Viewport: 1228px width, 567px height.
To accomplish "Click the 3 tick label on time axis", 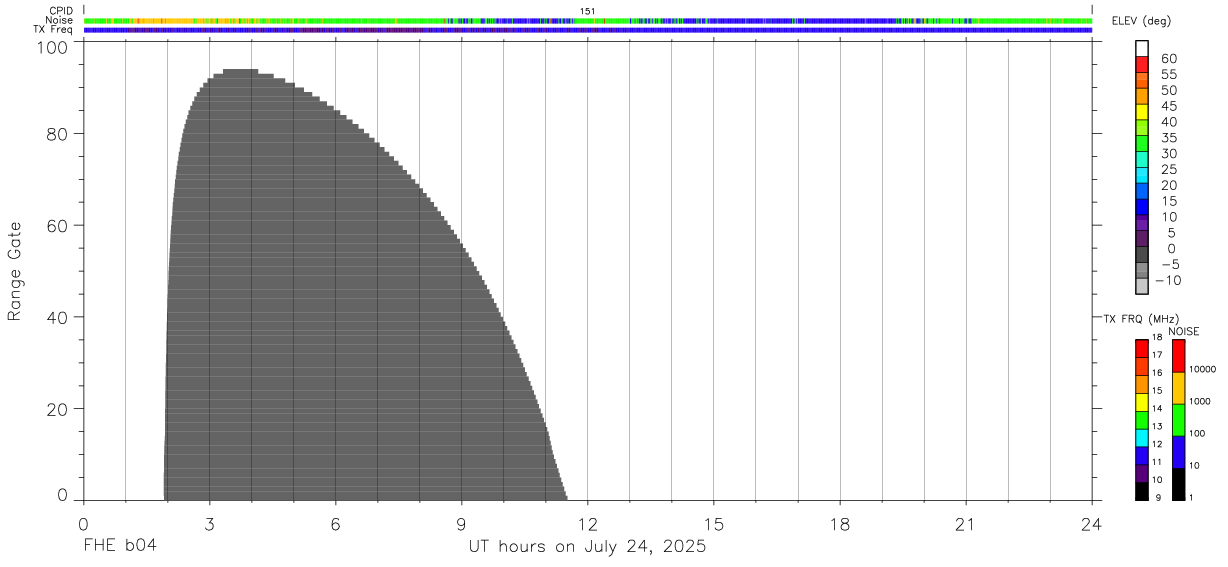I will click(x=209, y=525).
